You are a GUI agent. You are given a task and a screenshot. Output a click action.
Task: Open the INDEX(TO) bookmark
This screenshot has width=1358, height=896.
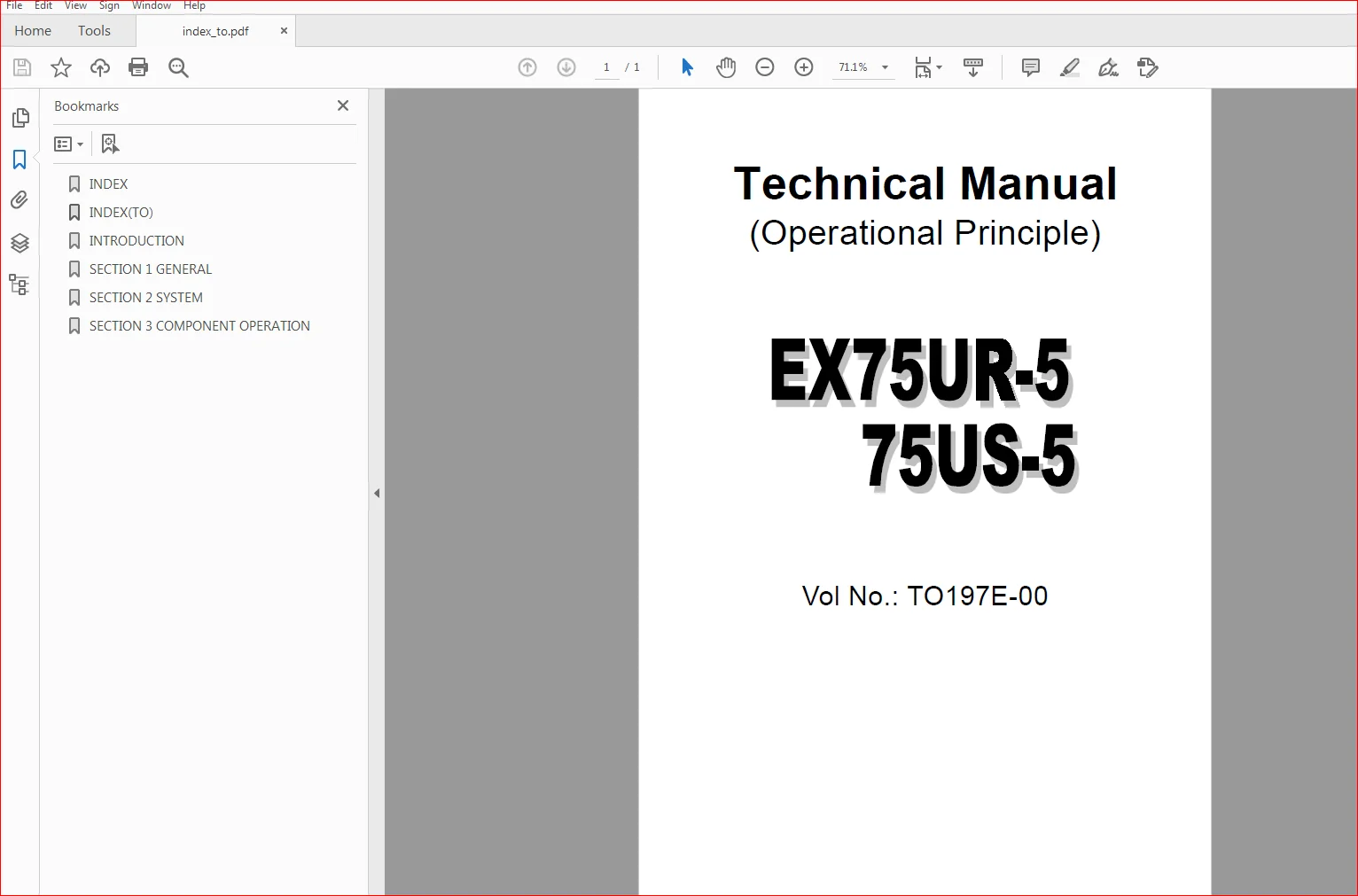(121, 212)
